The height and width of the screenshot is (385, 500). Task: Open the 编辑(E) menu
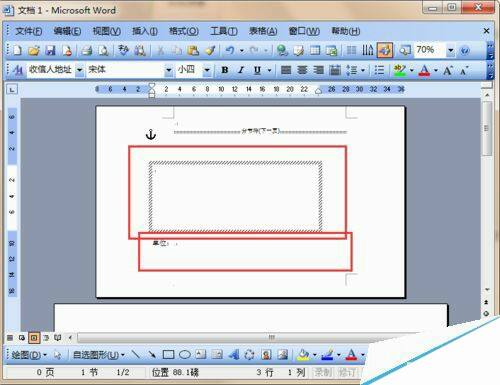pos(67,31)
